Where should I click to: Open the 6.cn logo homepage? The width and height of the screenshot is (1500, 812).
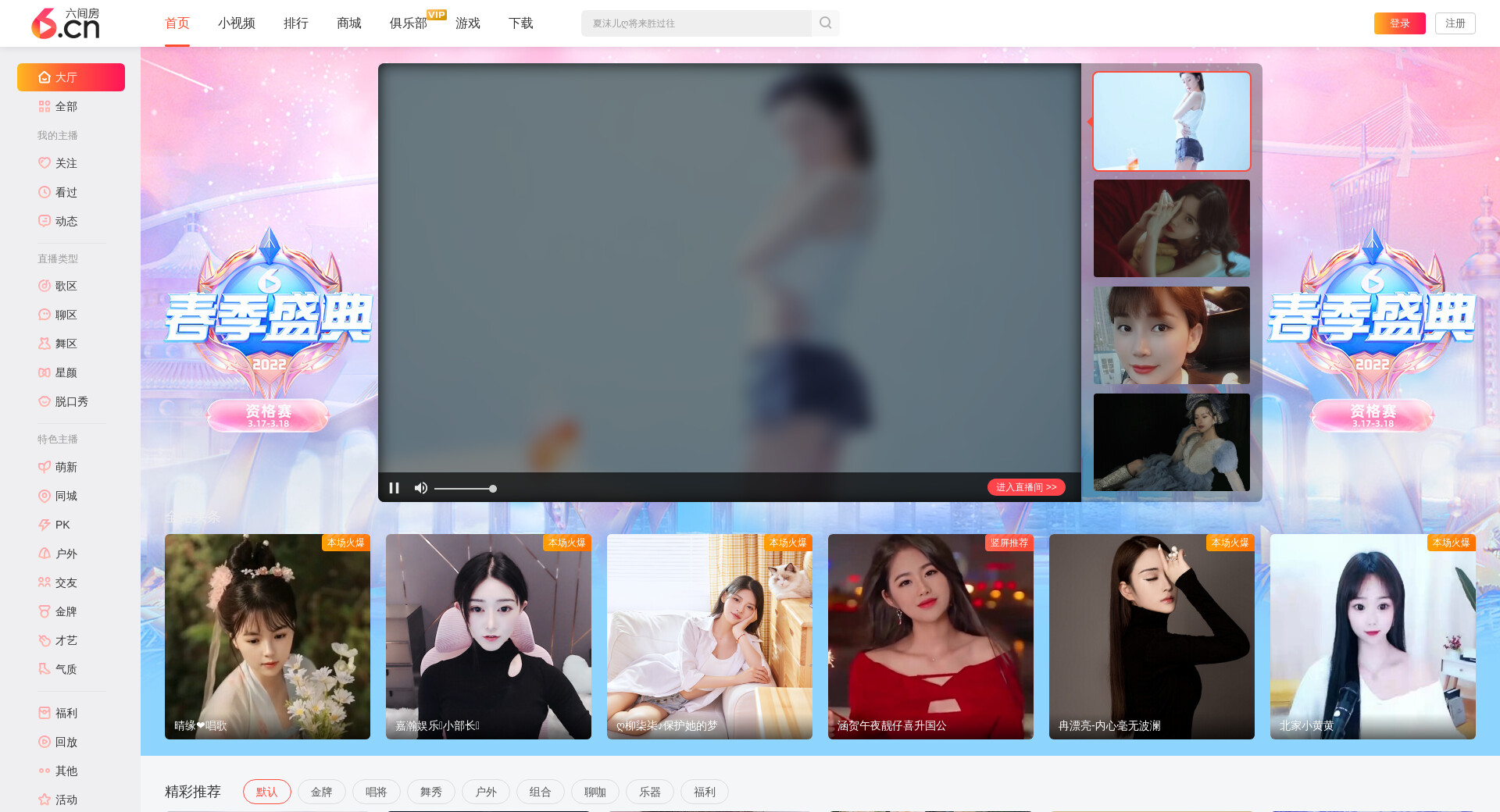(66, 23)
